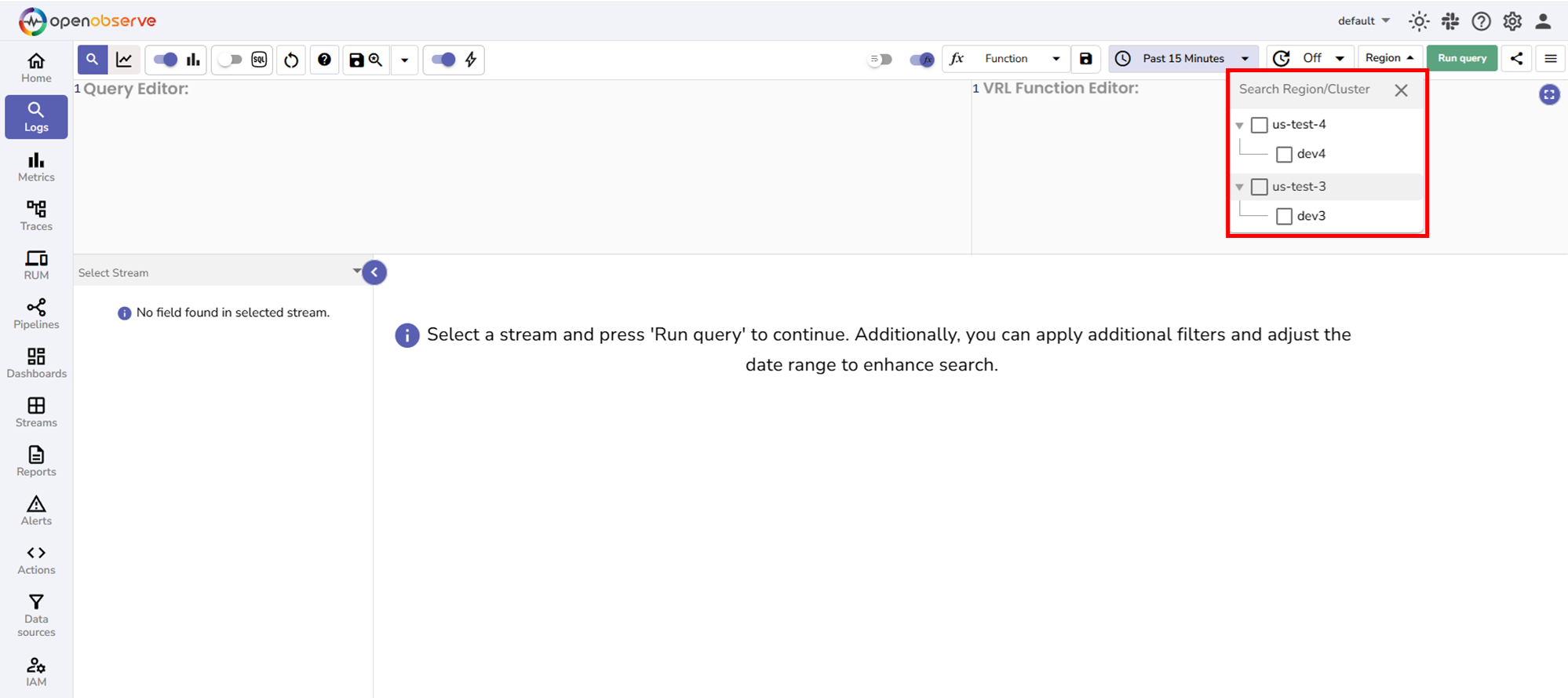
Task: Open the Select Stream dropdown
Action: 219,272
